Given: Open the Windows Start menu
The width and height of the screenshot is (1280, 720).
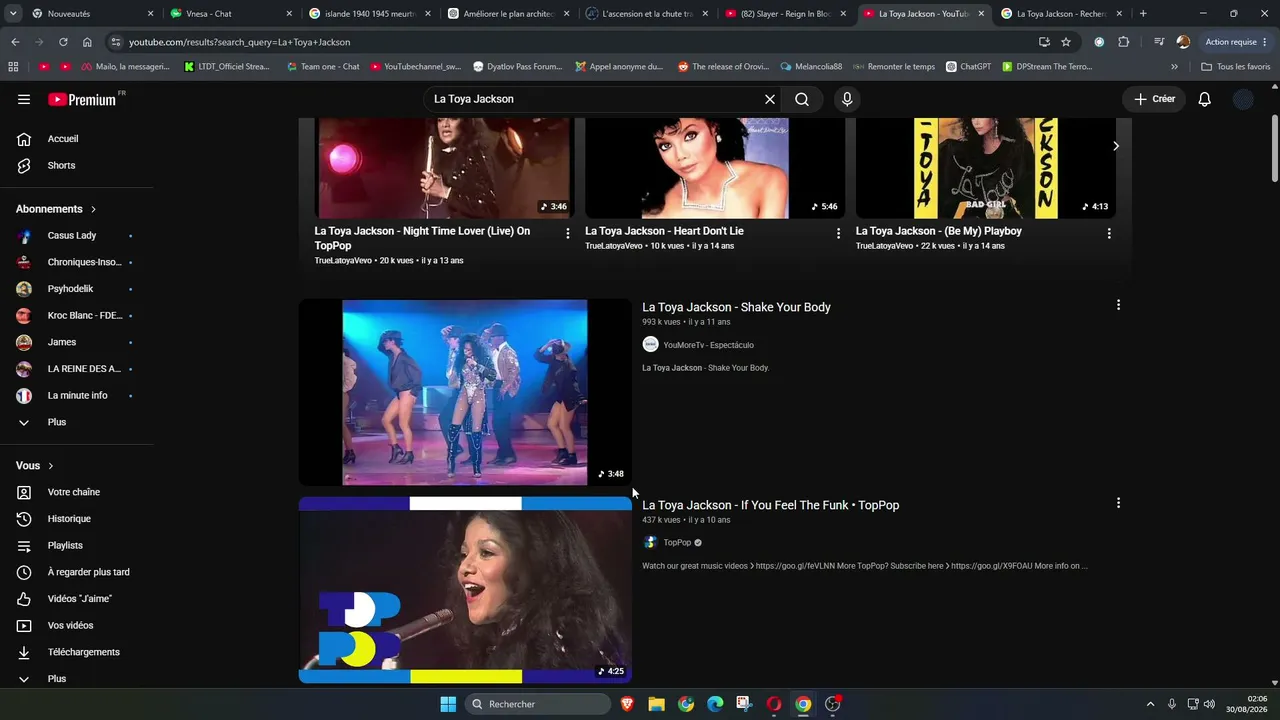Looking at the screenshot, I should 448,704.
